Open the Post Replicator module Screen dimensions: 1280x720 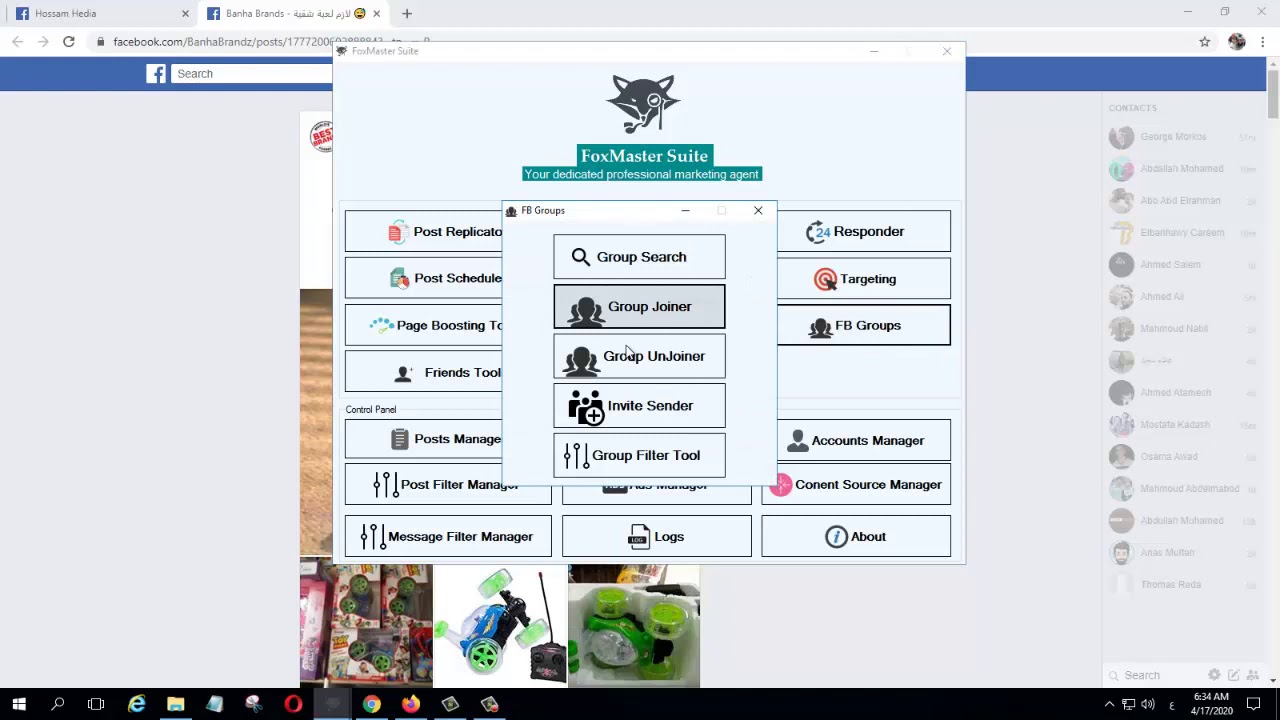pos(424,232)
